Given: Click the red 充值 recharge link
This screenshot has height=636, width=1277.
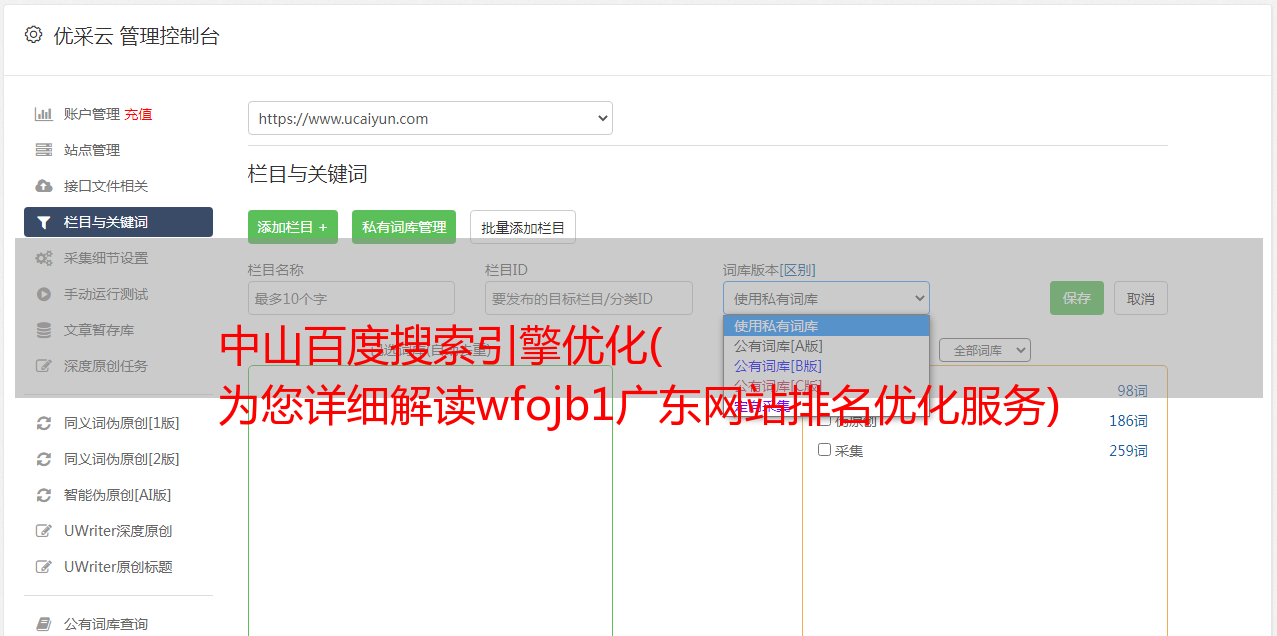Looking at the screenshot, I should tap(138, 114).
